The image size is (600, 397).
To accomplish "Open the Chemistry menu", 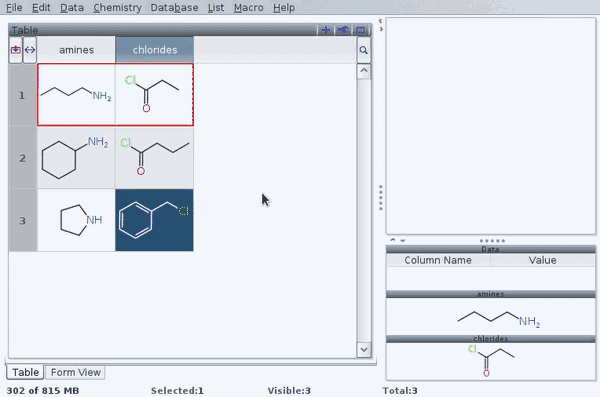I will click(x=117, y=8).
